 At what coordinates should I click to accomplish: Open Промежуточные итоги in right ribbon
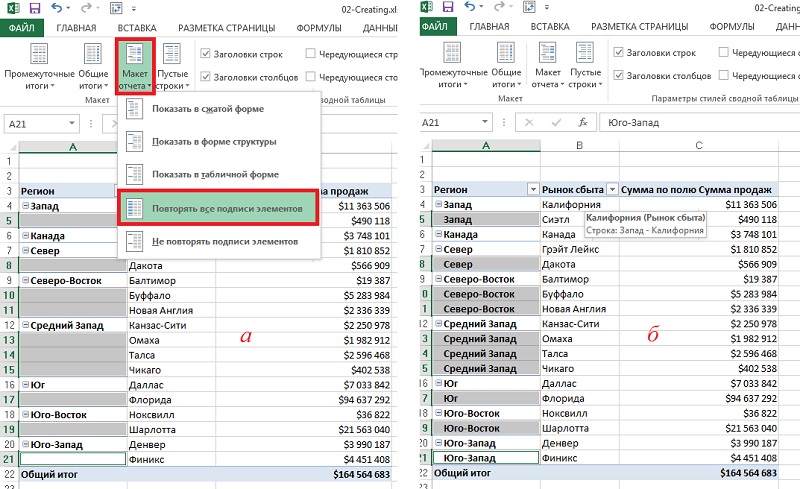452,65
